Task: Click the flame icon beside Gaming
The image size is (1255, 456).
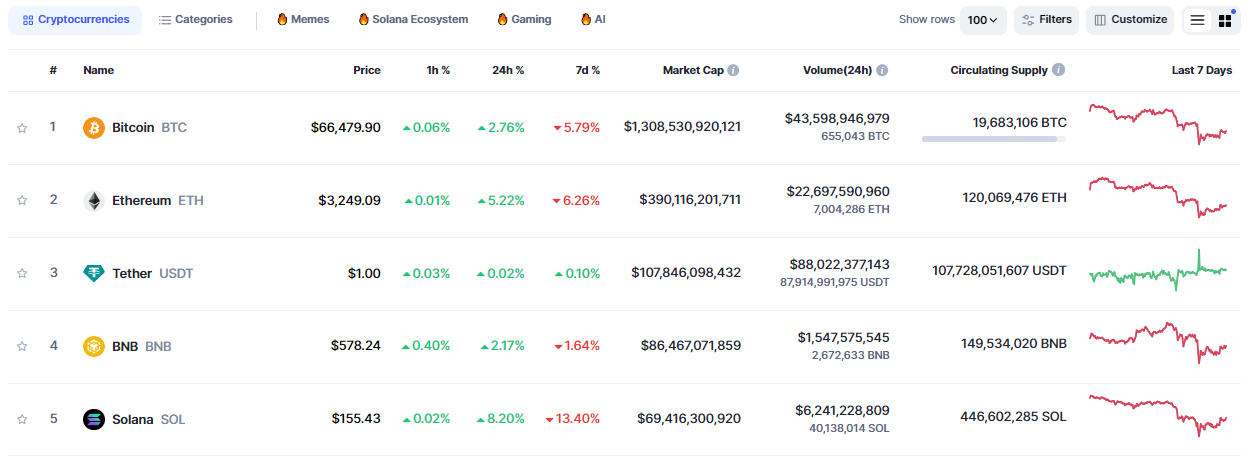Action: 502,19
